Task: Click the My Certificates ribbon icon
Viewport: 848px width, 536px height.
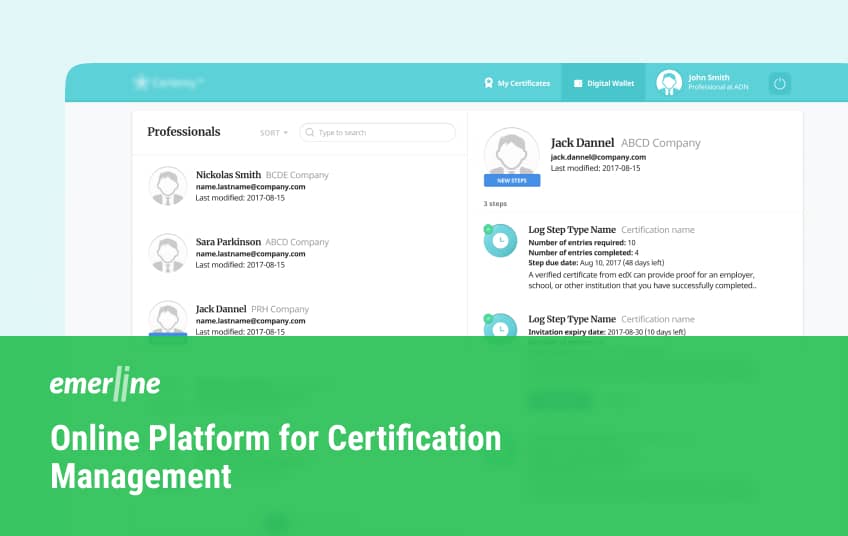Action: point(488,83)
